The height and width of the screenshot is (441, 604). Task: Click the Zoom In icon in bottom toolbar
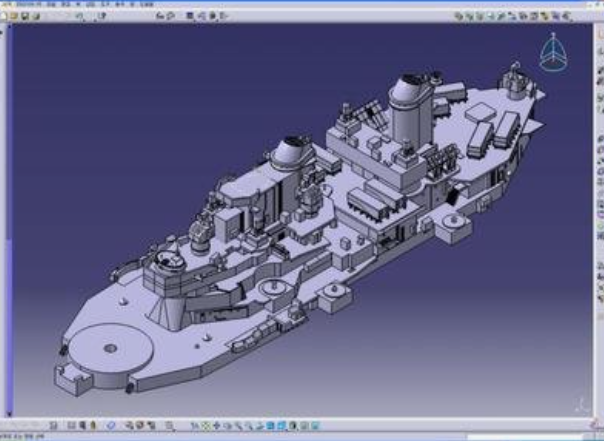coord(236,424)
